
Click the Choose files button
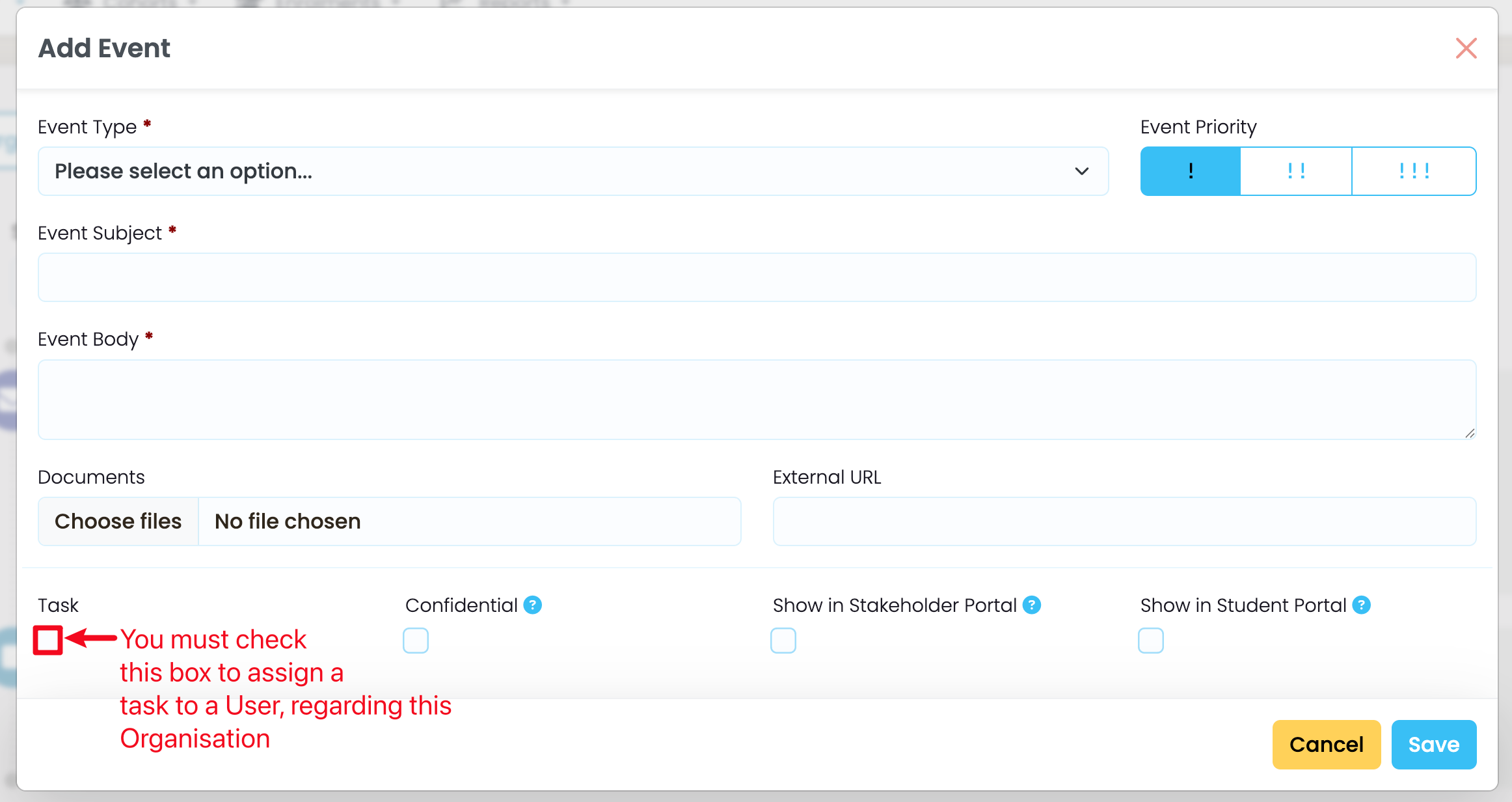(x=118, y=521)
